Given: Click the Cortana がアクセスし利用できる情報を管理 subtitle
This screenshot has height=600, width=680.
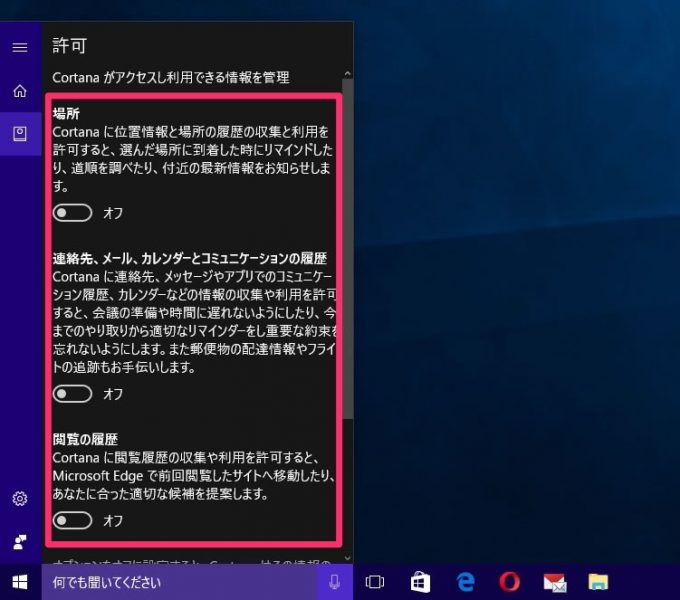Looking at the screenshot, I should point(171,78).
